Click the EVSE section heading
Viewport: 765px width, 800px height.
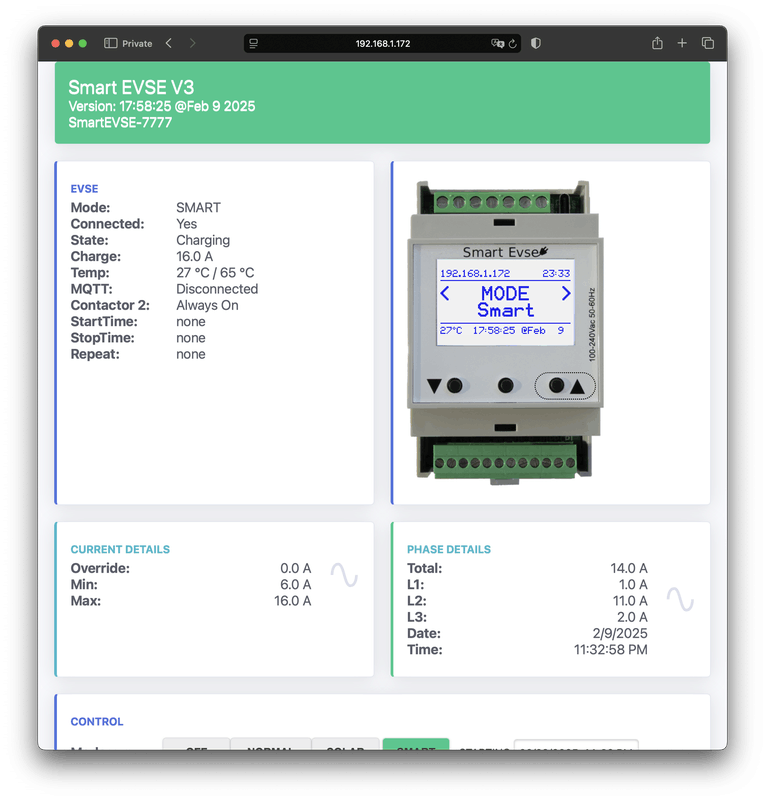(84, 189)
